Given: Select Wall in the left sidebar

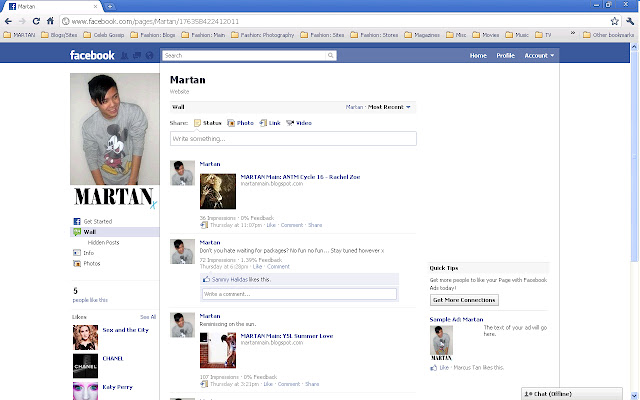Looking at the screenshot, I should (115, 232).
